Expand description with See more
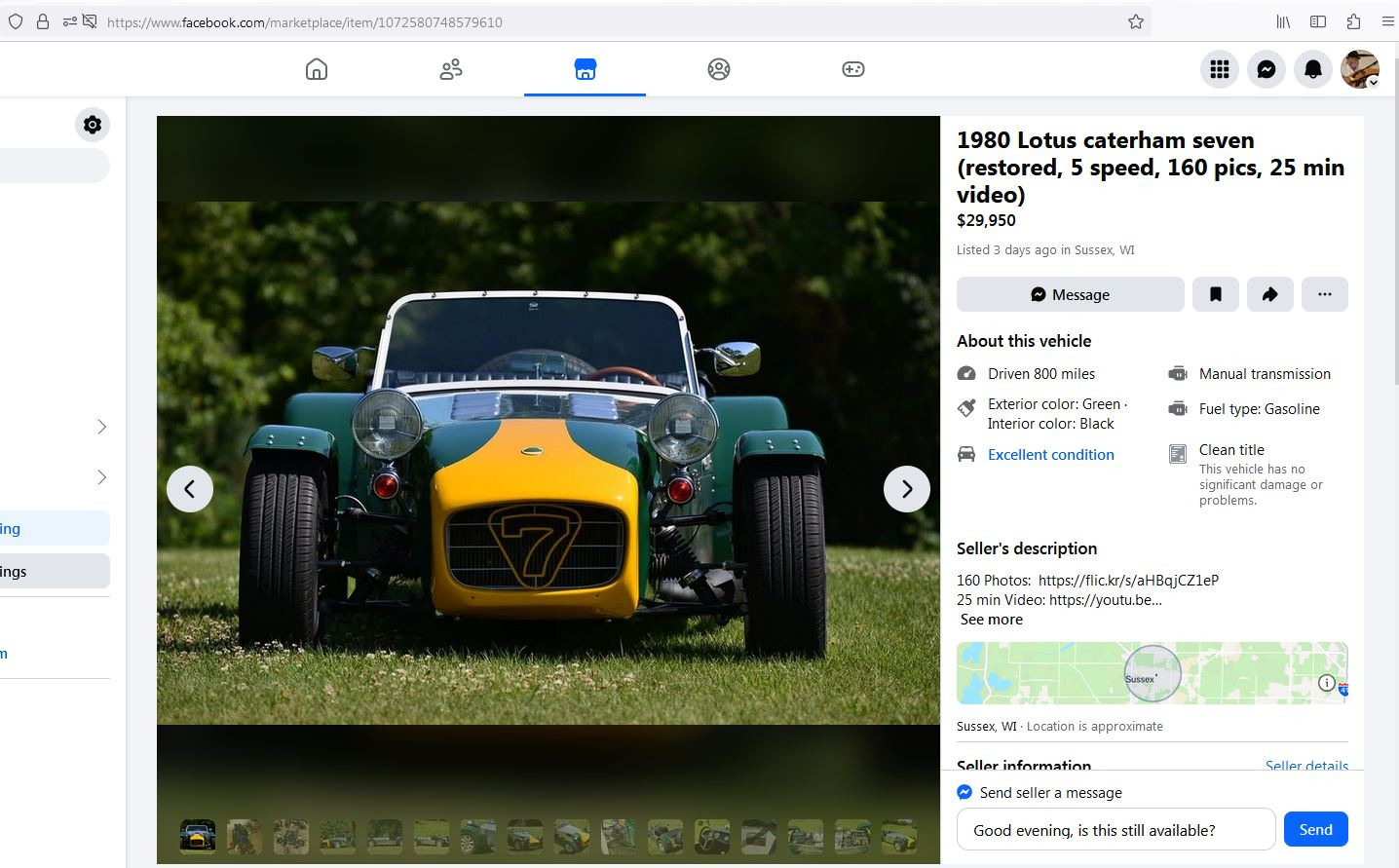1399x868 pixels. click(x=992, y=620)
